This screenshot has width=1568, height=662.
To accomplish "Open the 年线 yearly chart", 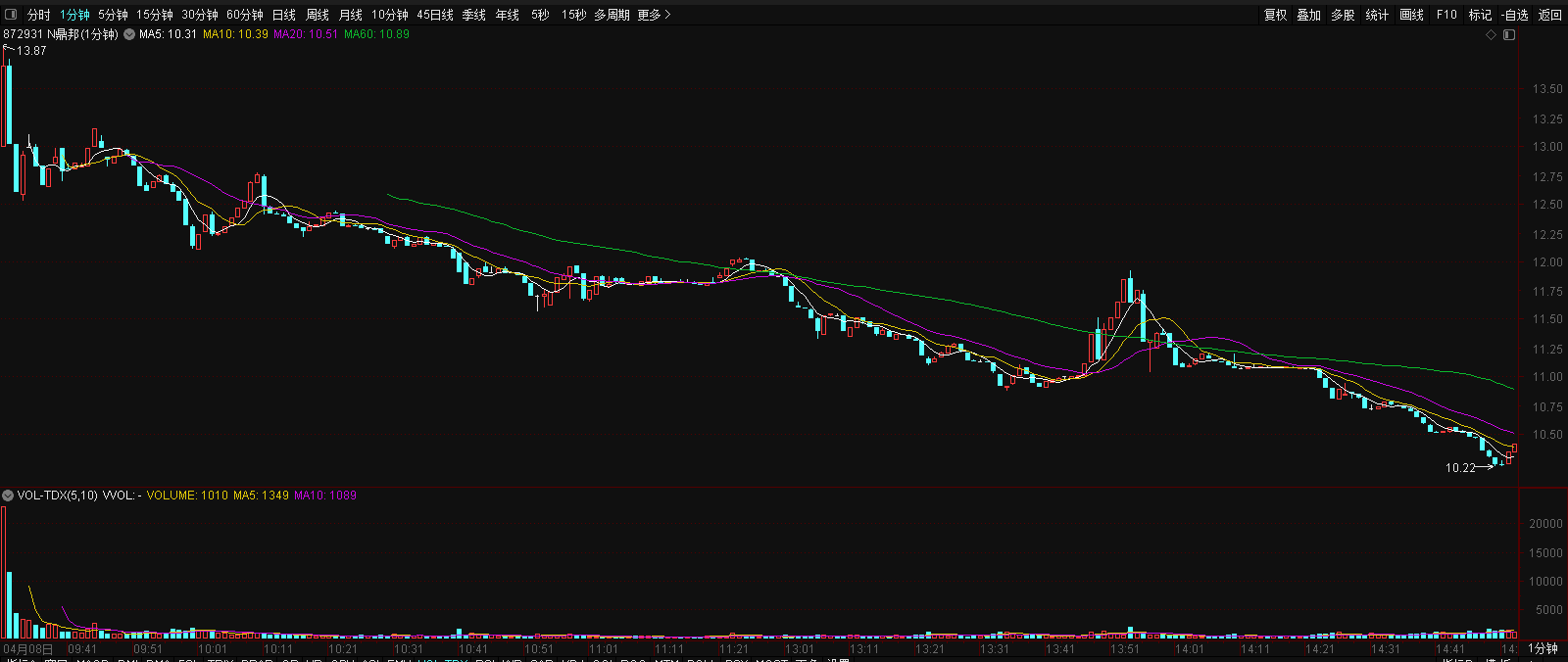I will pos(508,15).
